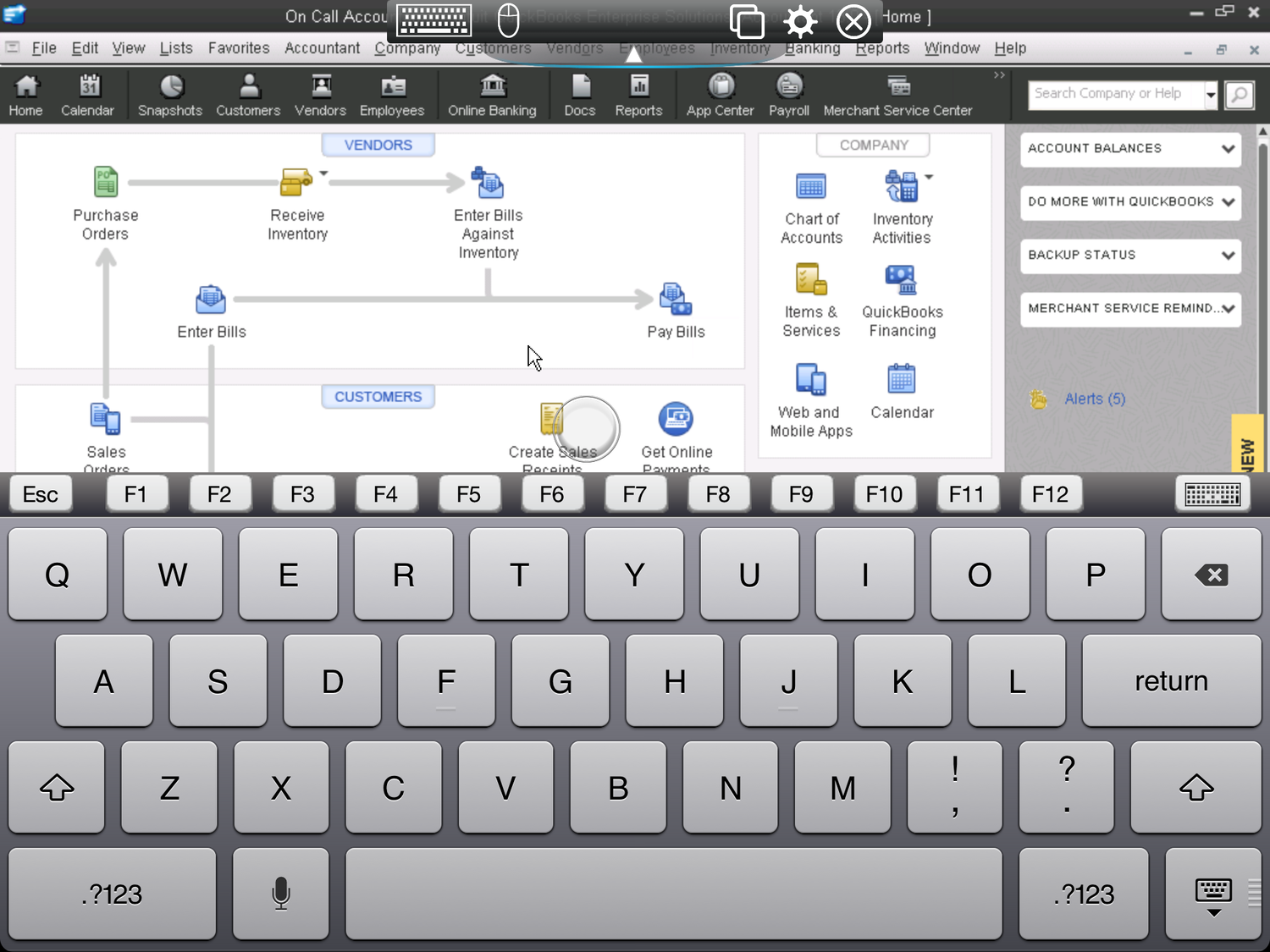This screenshot has height=952, width=1270.
Task: Switch to the right .?123 symbols keyboard
Action: (1084, 894)
